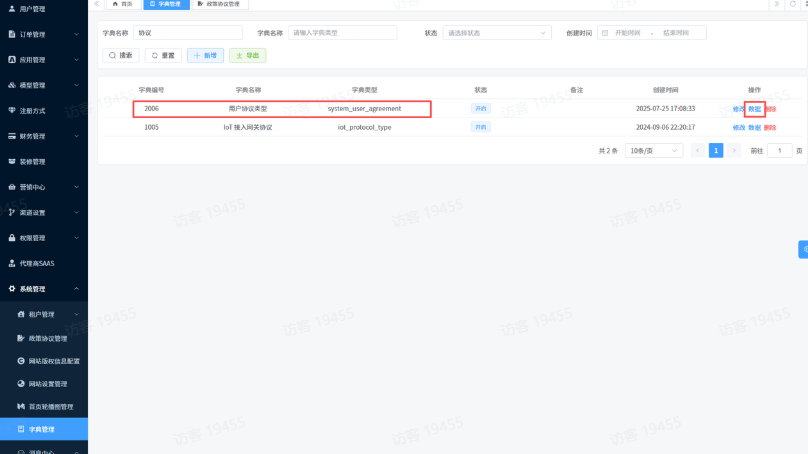Open 网站设置管理 in the sidebar
Image resolution: width=808 pixels, height=454 pixels.
48,383
